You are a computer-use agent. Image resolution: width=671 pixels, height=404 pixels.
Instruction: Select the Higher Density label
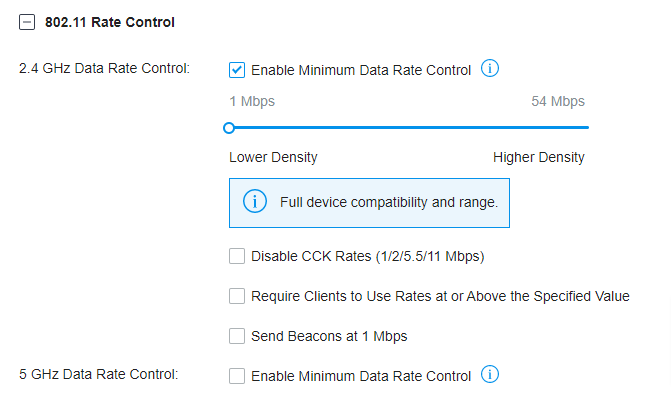[x=538, y=157]
